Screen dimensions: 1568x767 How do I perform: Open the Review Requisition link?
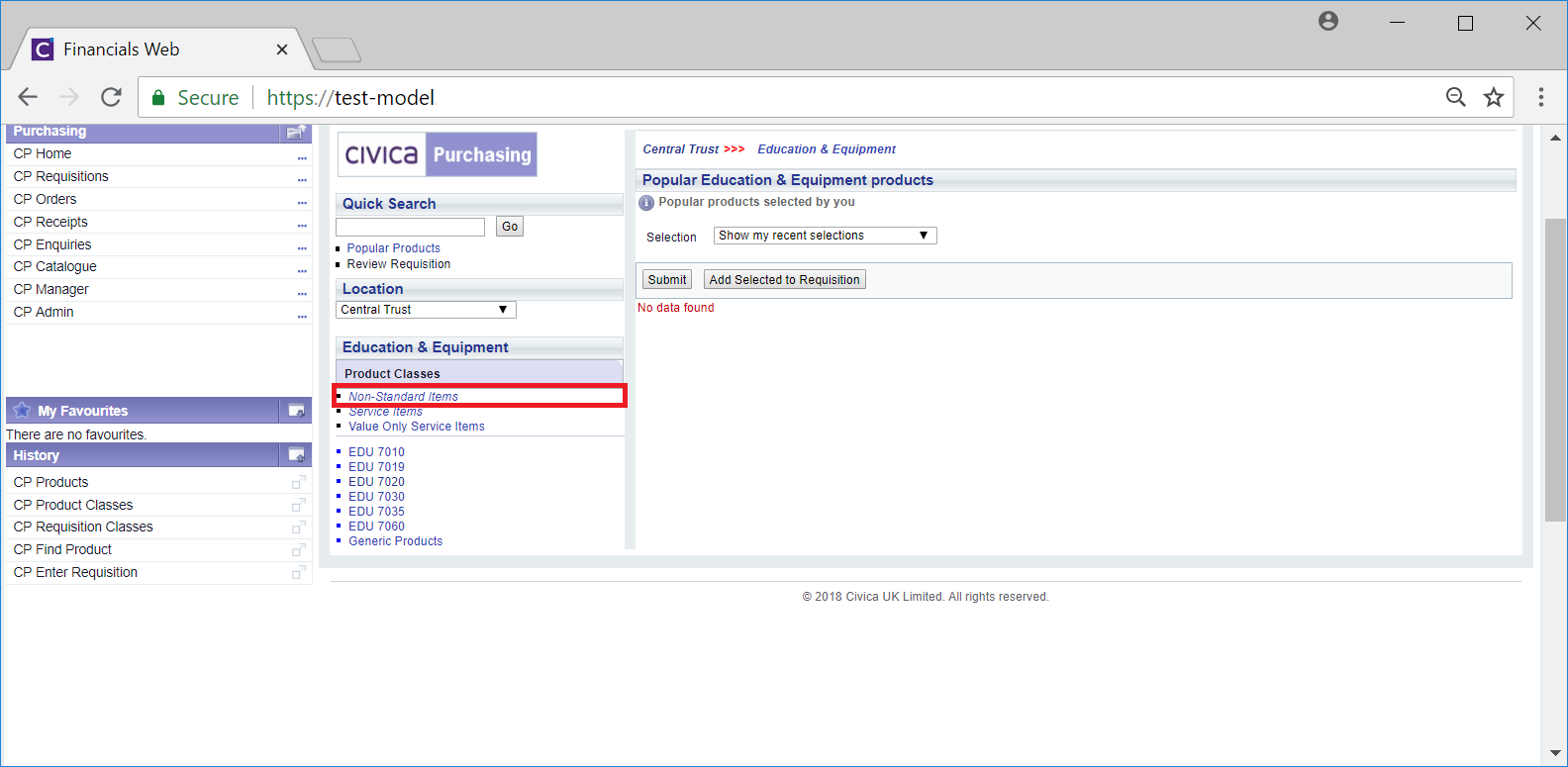tap(399, 264)
